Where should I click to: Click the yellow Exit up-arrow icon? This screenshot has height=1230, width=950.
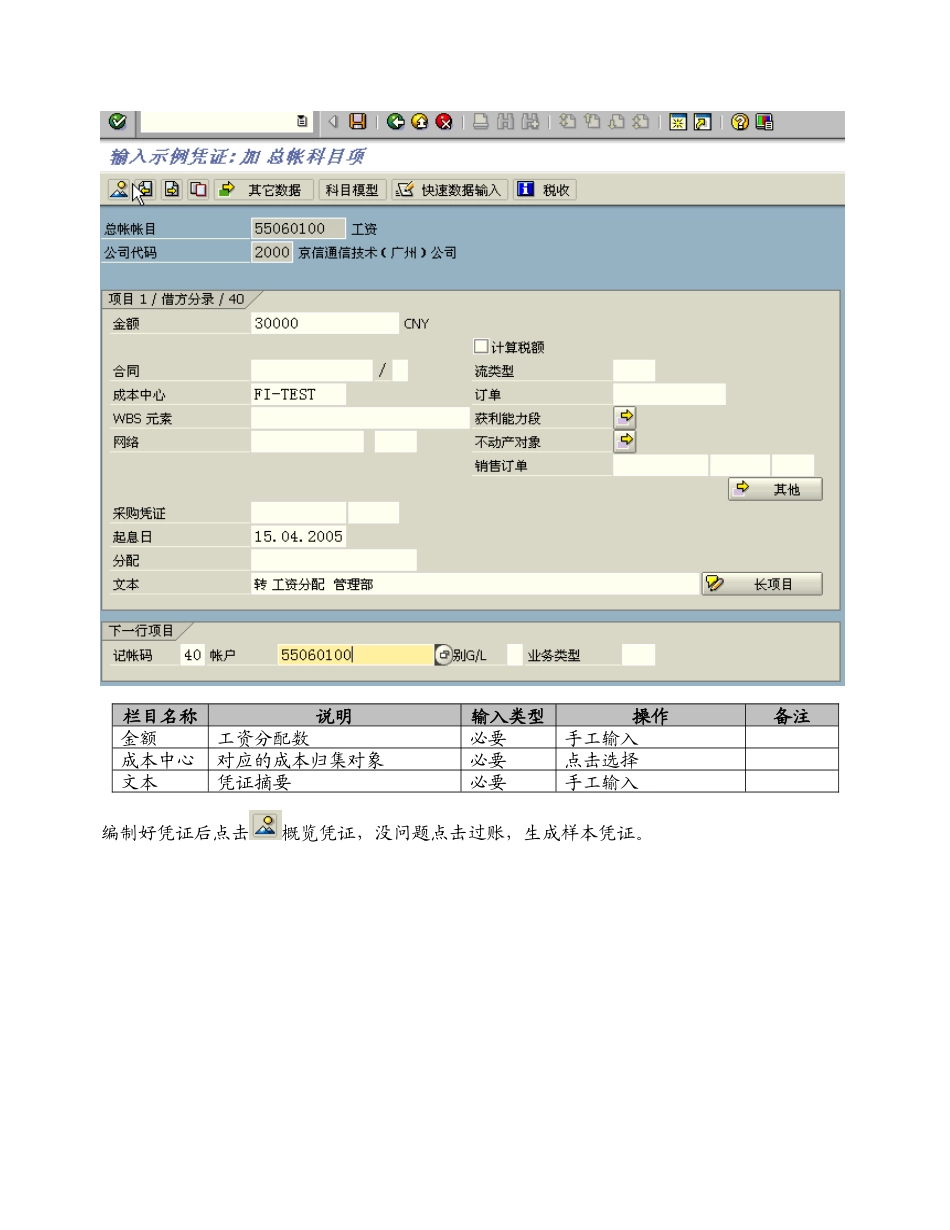coord(420,122)
